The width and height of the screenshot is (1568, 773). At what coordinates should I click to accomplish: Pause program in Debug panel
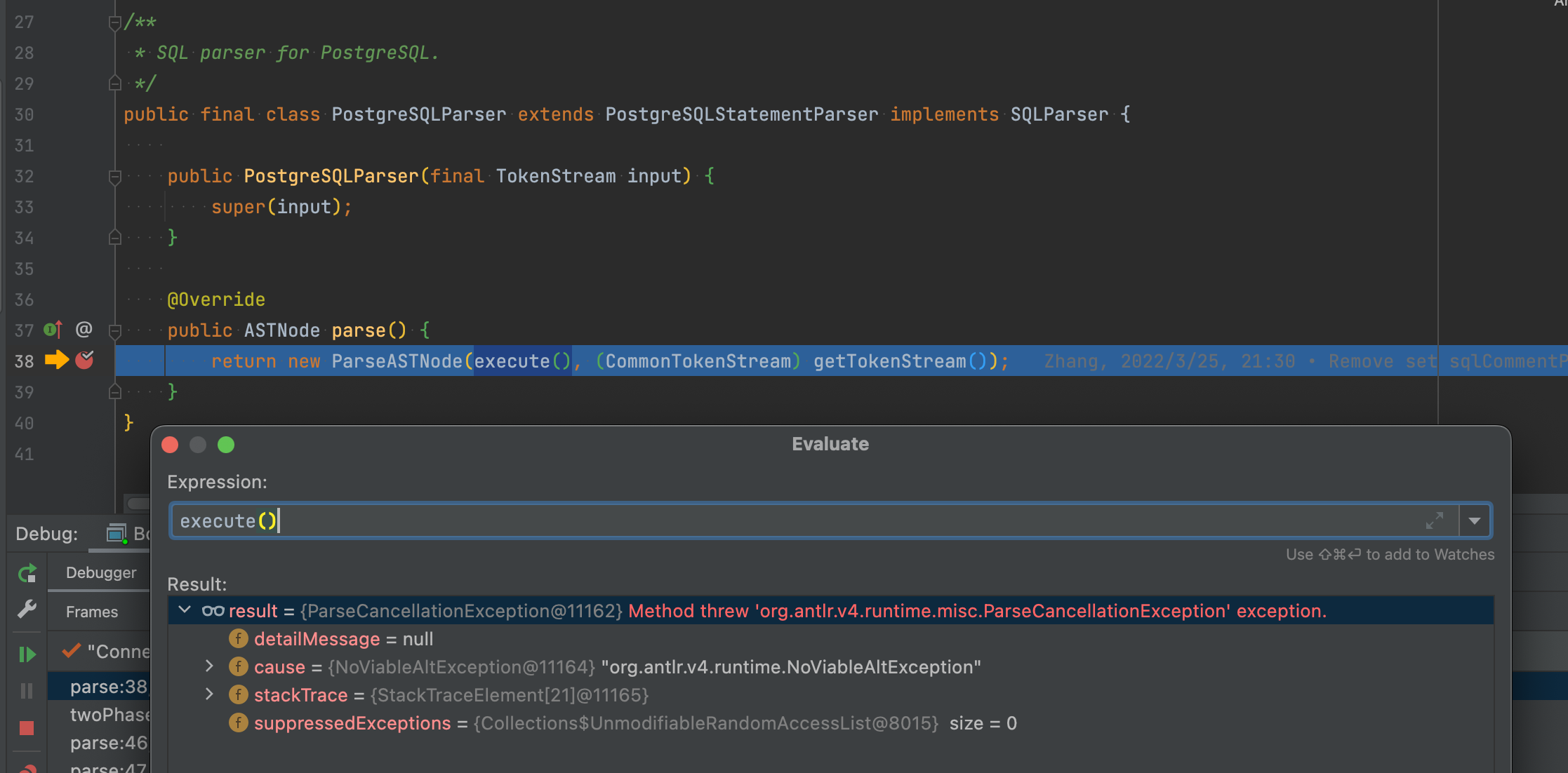pos(27,691)
